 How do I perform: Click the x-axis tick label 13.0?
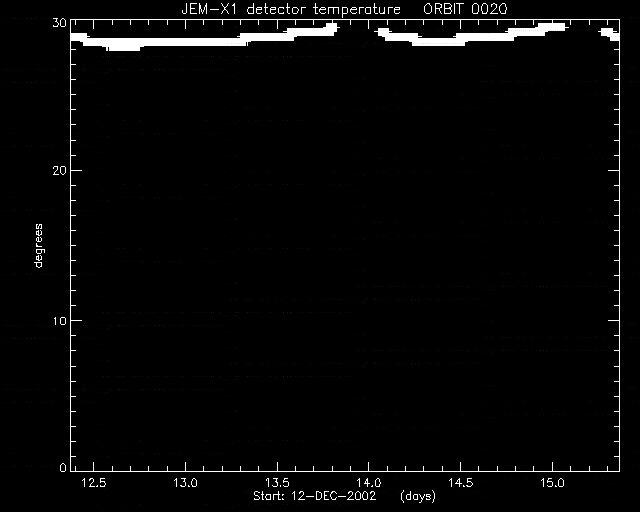click(x=185, y=483)
